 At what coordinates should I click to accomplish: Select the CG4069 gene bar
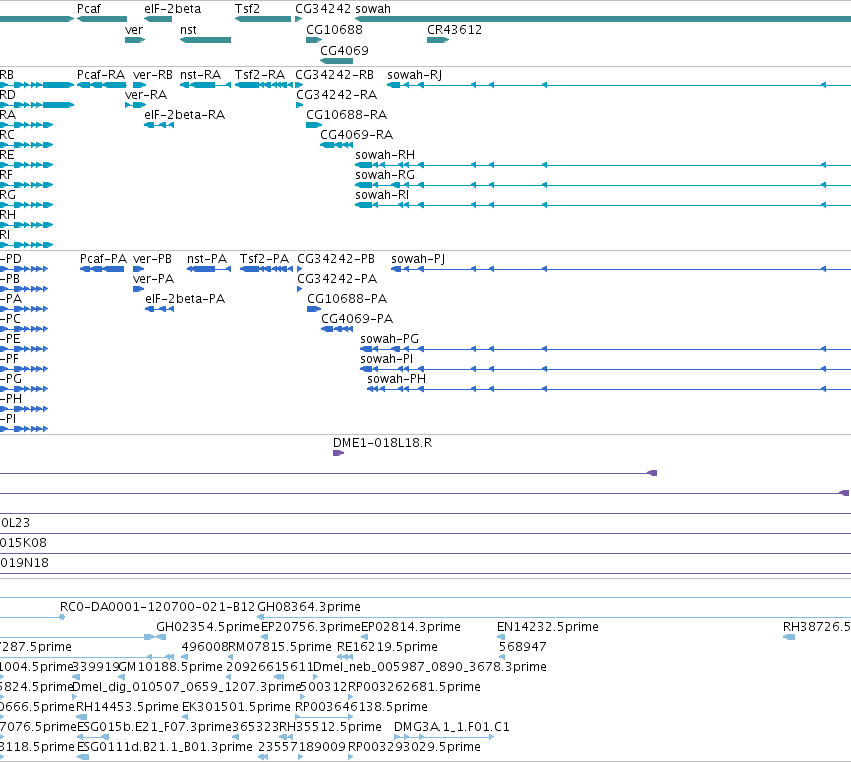[x=336, y=60]
